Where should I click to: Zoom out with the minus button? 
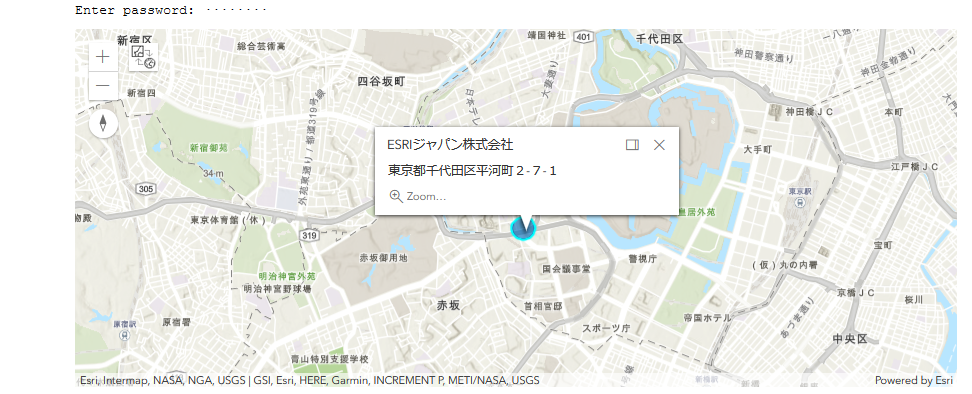click(103, 86)
